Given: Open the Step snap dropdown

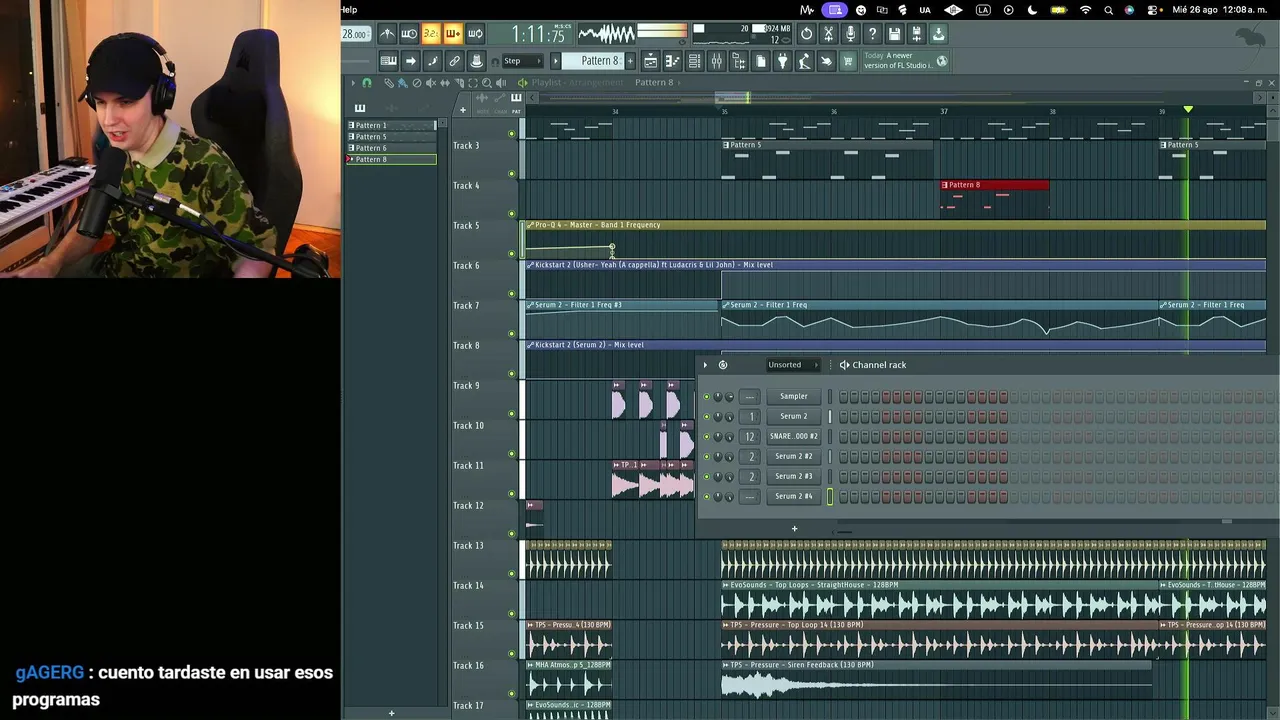Looking at the screenshot, I should coord(522,61).
